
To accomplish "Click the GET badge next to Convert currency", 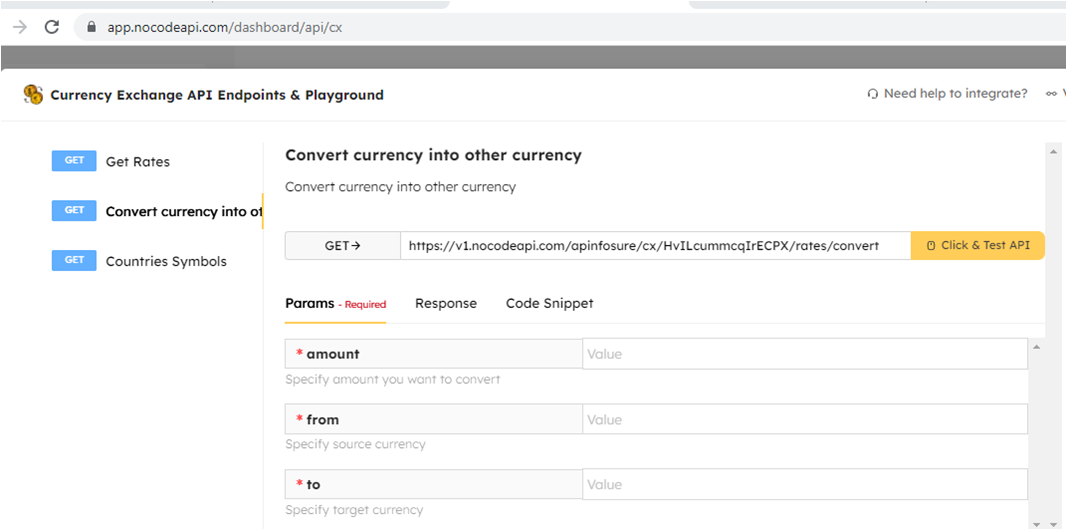I will [74, 210].
